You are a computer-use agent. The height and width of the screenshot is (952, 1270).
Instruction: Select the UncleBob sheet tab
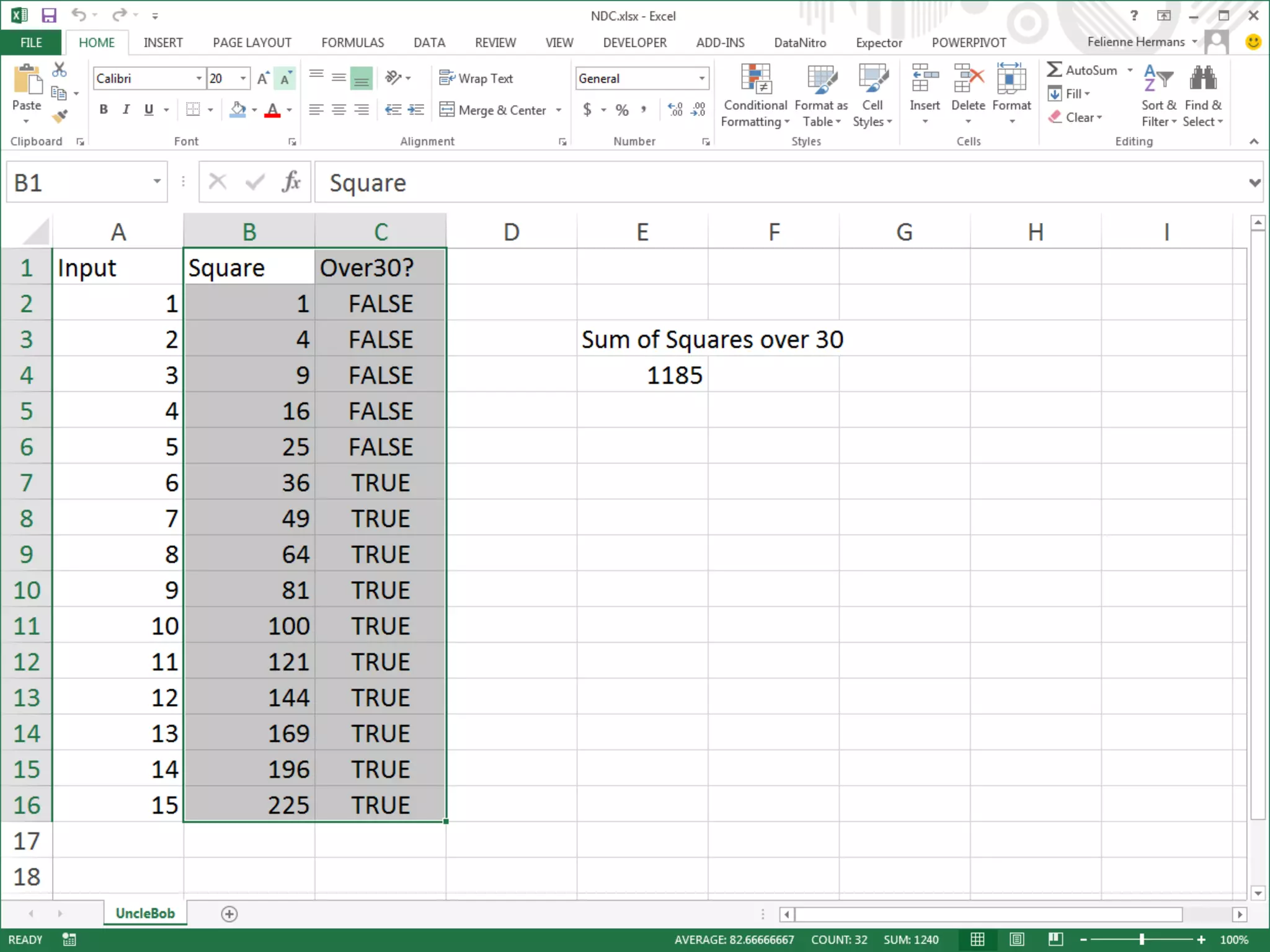click(x=145, y=913)
